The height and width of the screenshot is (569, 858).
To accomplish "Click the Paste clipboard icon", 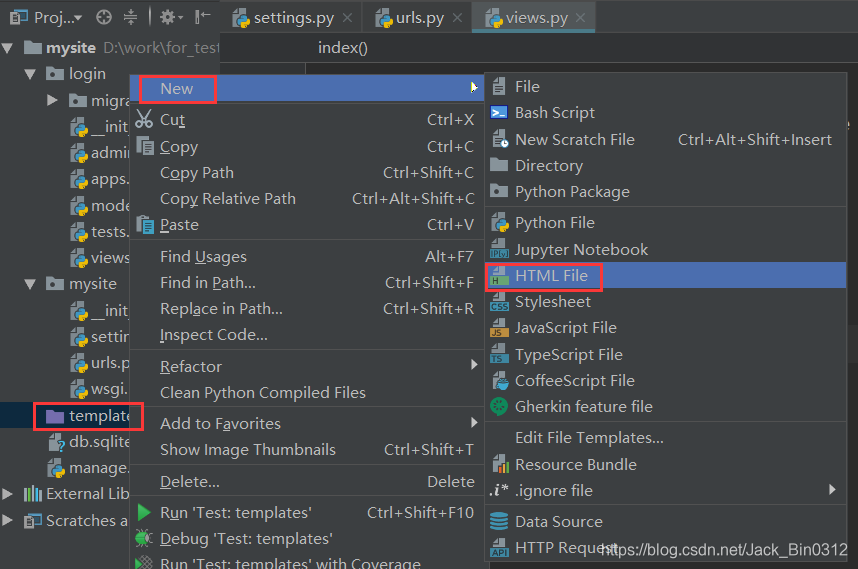I will (x=145, y=224).
